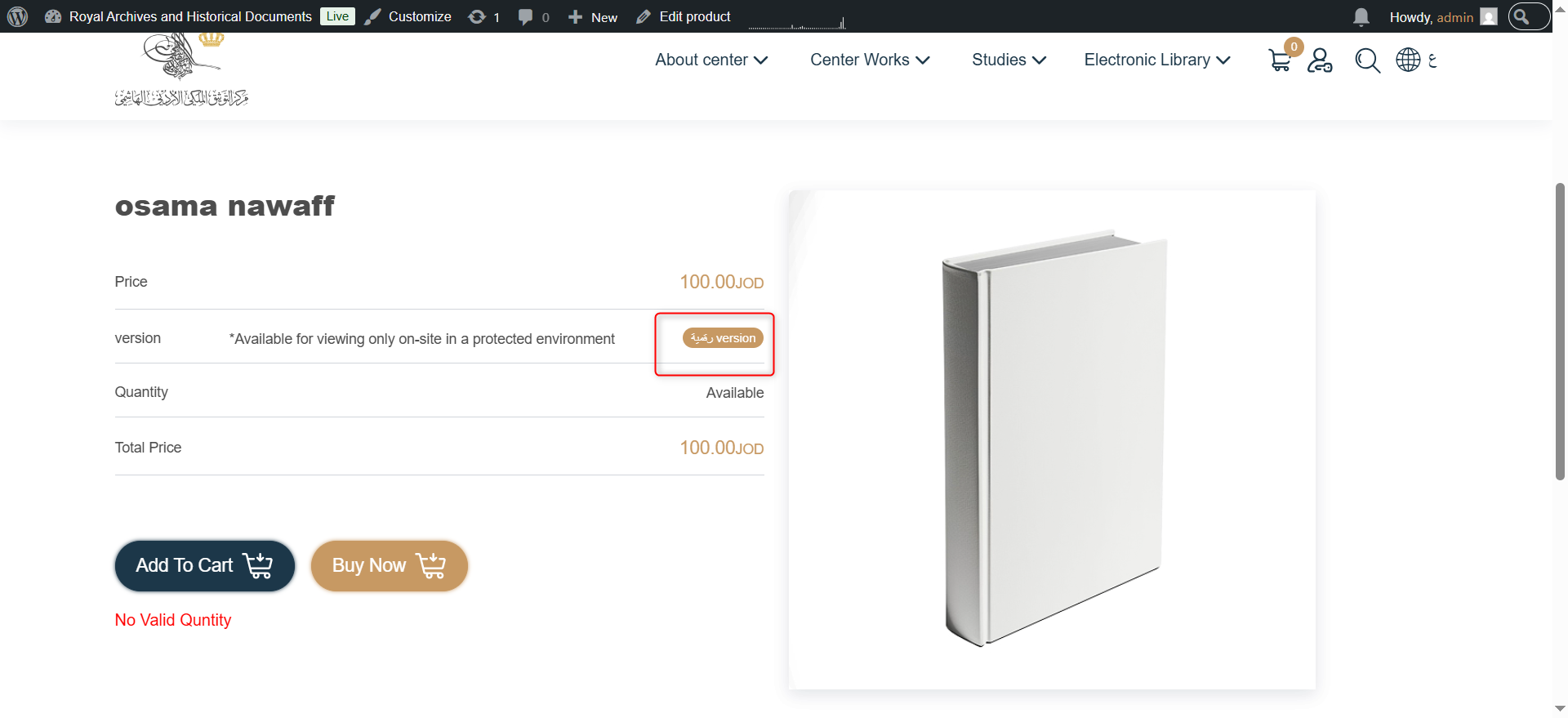Open the notifications bell icon

point(1361,17)
